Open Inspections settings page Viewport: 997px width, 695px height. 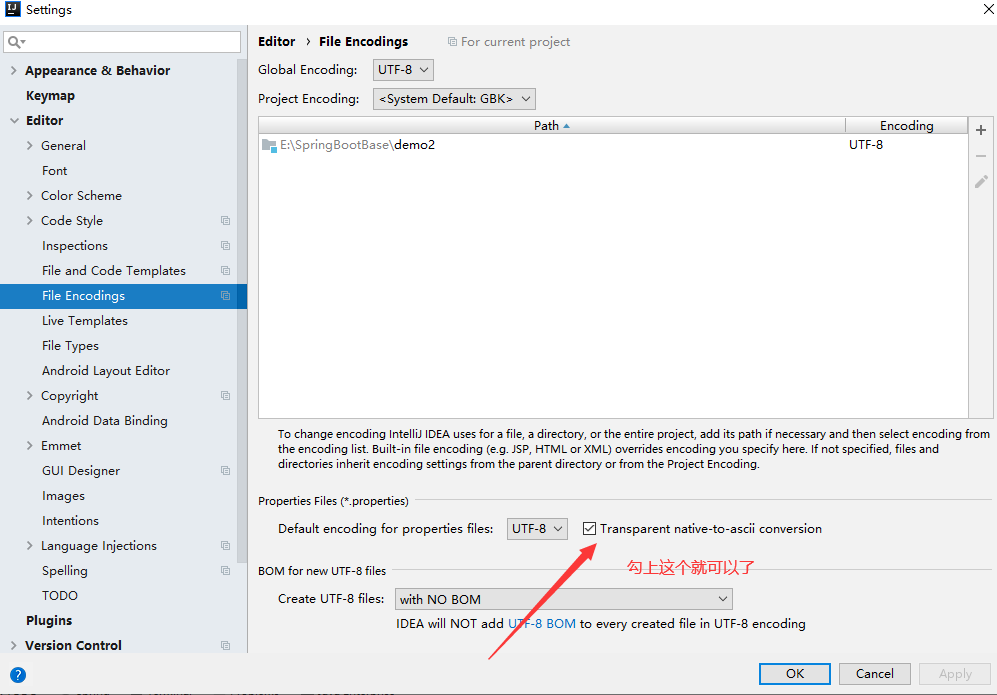pyautogui.click(x=75, y=246)
